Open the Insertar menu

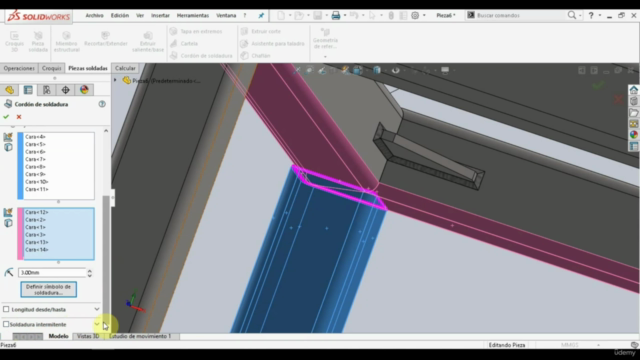coord(160,16)
